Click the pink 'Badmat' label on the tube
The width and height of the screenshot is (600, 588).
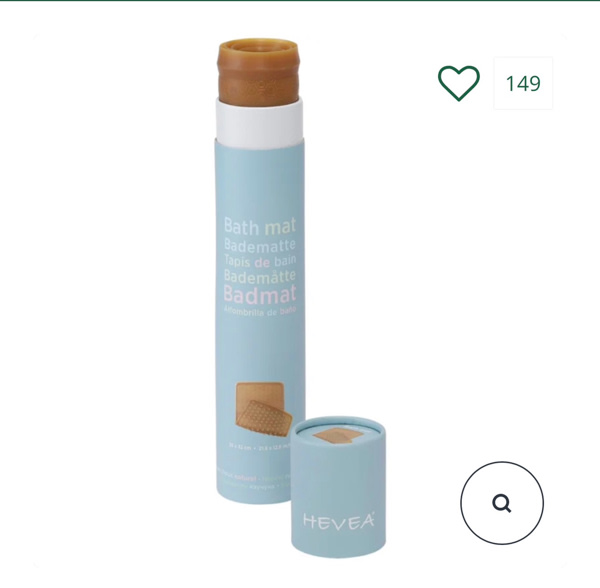[259, 294]
